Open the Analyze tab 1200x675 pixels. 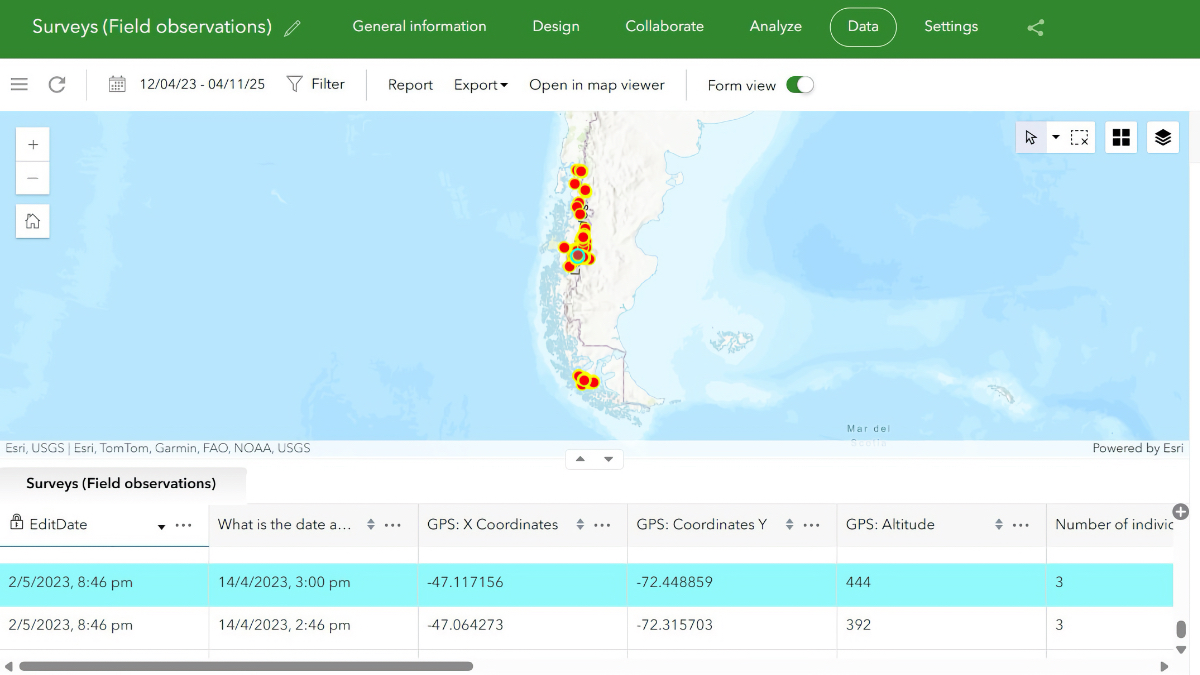[776, 27]
